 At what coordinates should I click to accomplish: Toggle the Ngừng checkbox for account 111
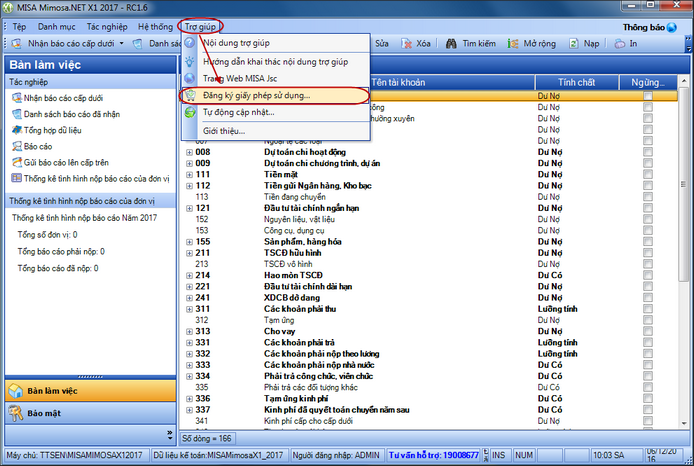648,174
